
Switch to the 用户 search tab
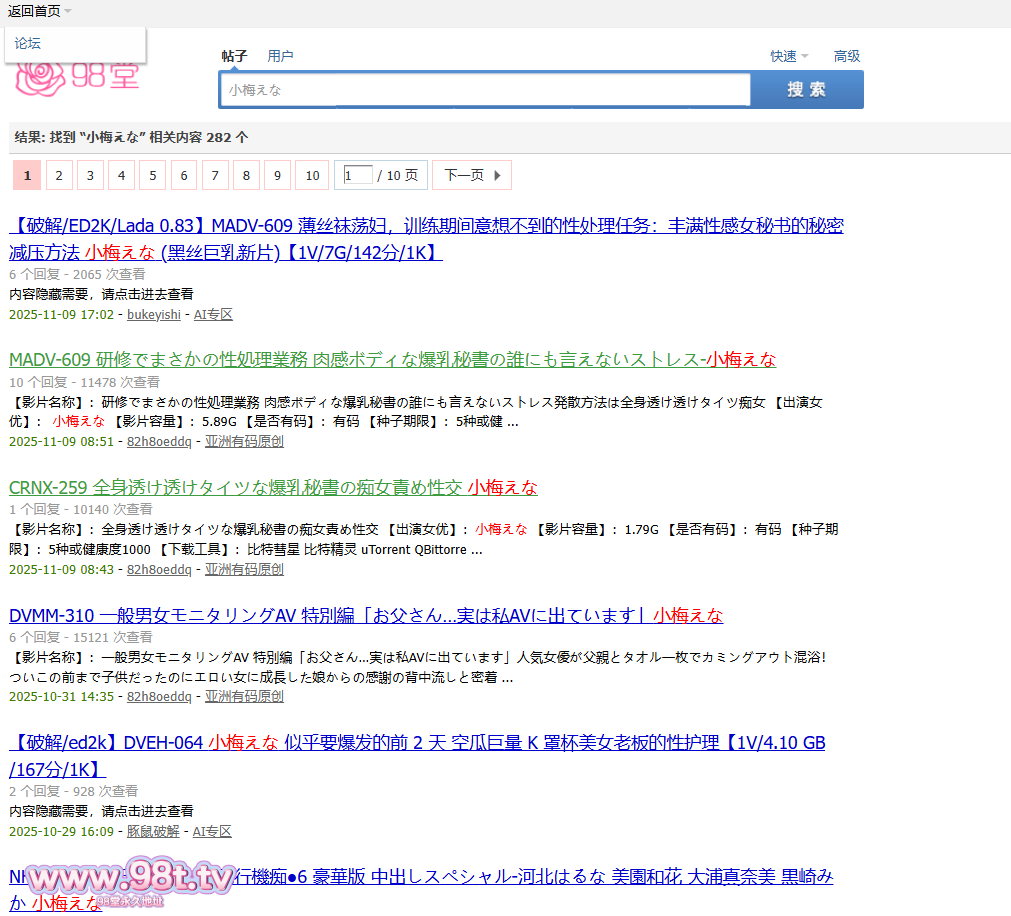coord(280,56)
